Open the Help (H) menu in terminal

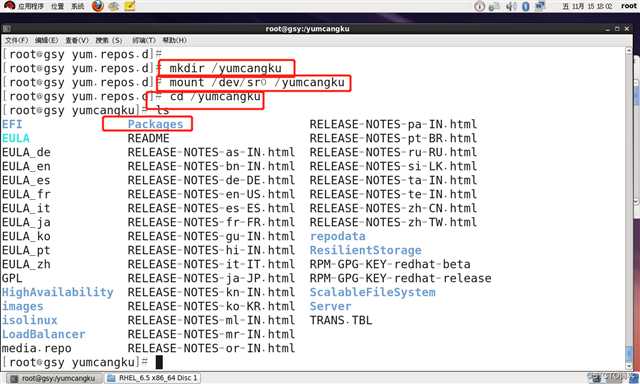click(x=175, y=40)
